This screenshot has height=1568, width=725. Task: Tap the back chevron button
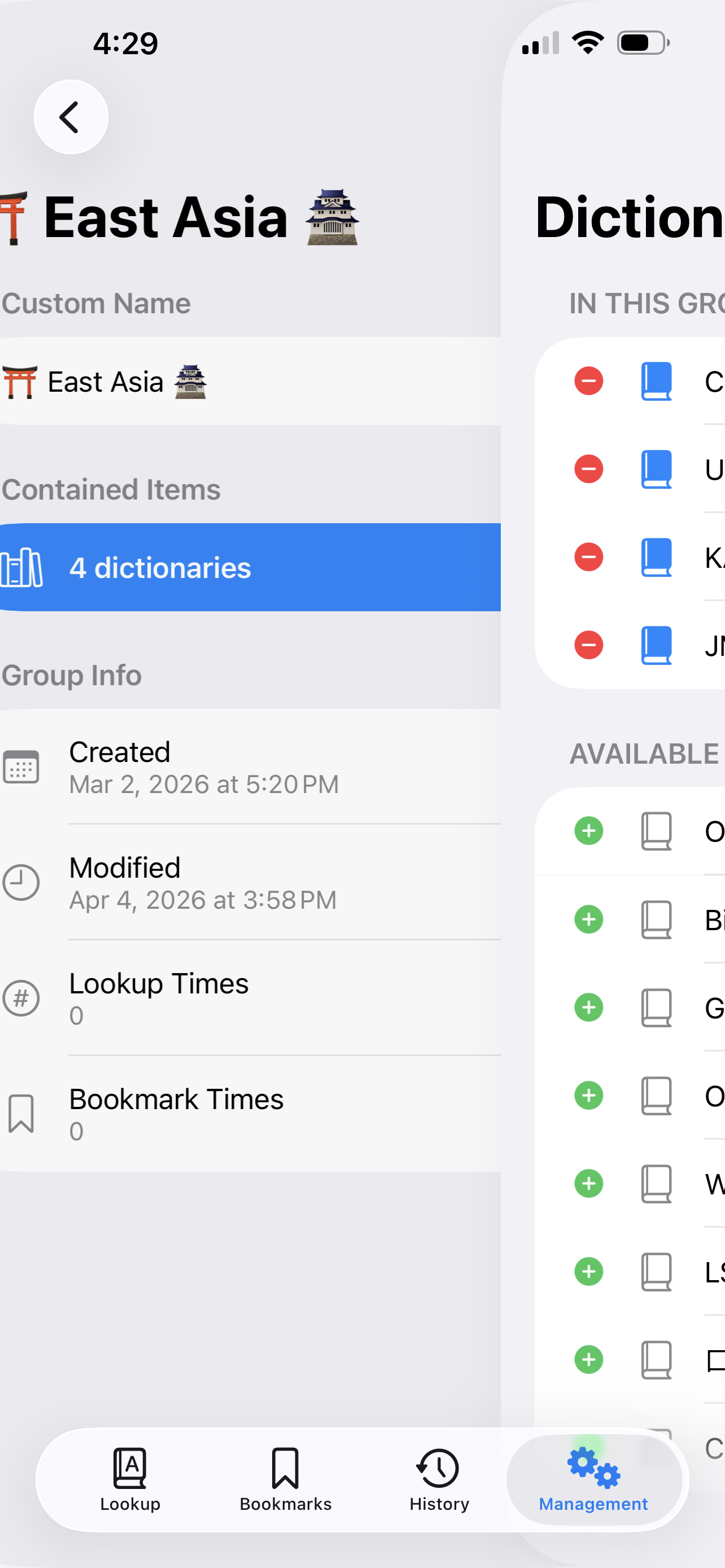tap(71, 117)
